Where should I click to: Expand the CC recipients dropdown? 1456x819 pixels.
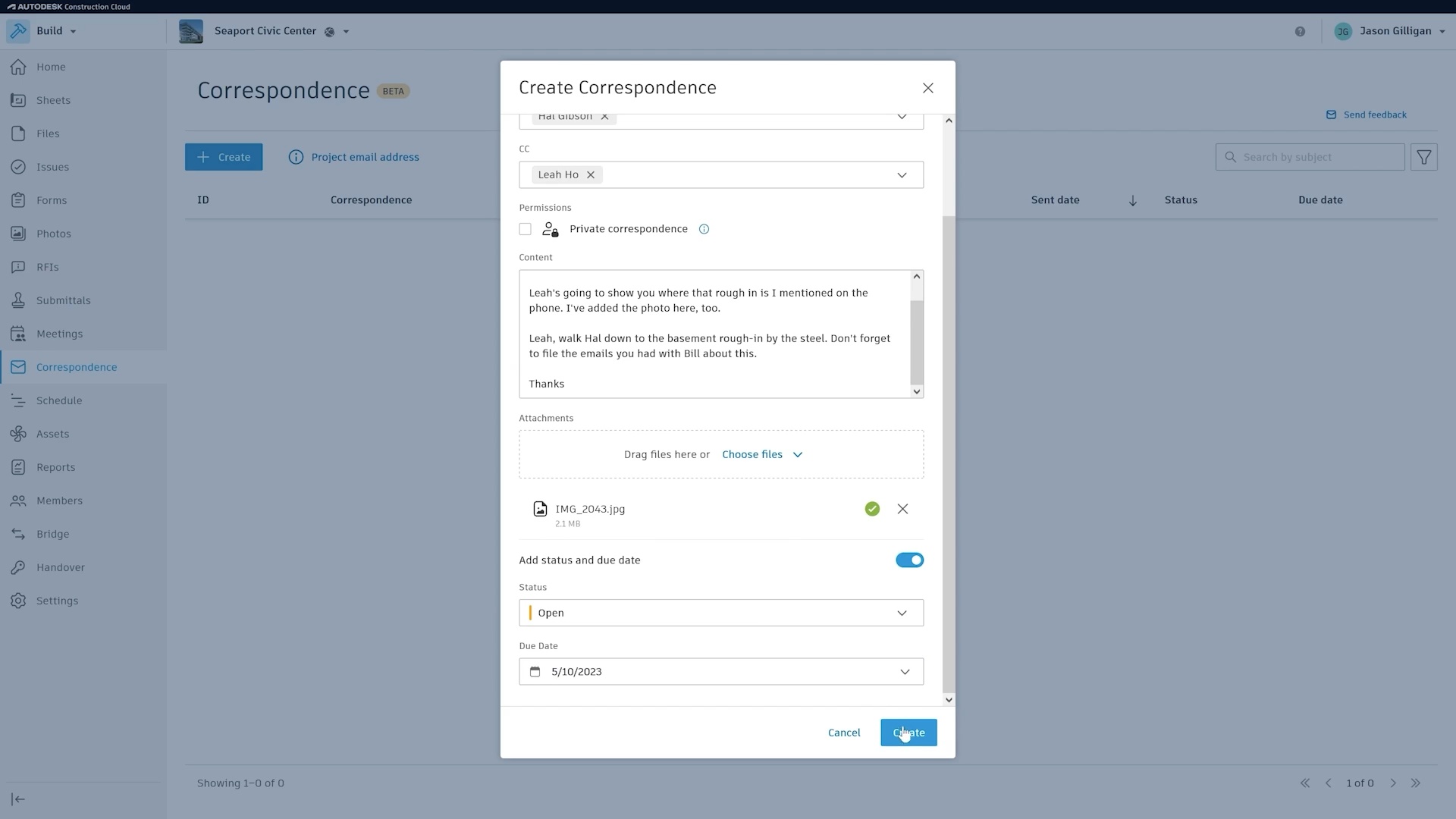[x=902, y=175]
